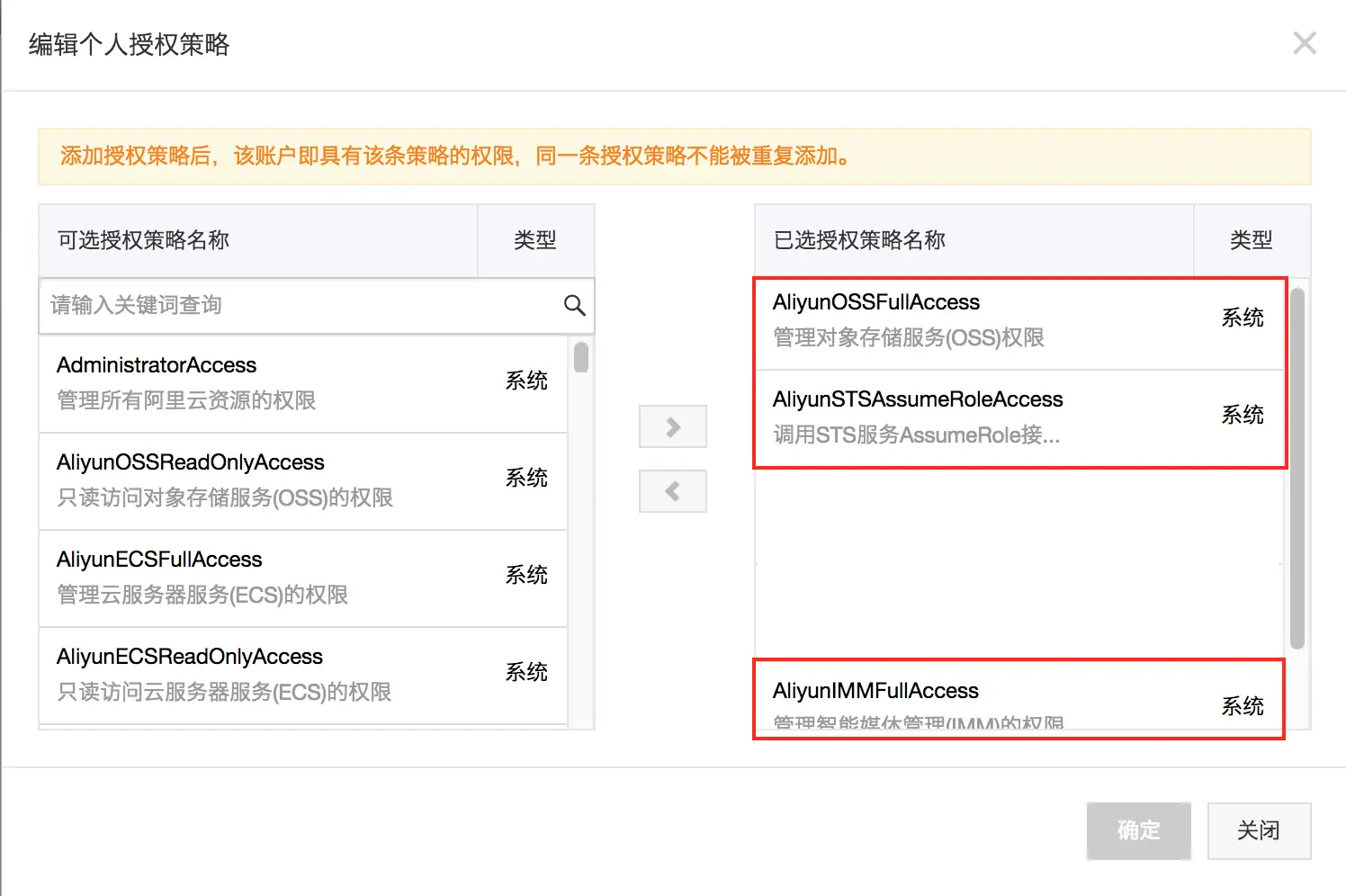
Task: Click the orange notice about 添加授权策略后
Action: click(675, 157)
